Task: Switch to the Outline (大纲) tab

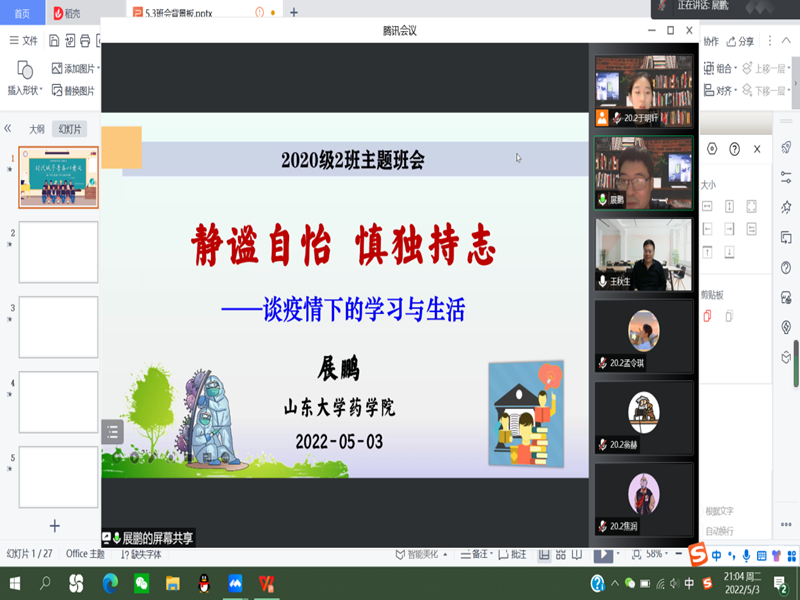Action: [x=37, y=129]
